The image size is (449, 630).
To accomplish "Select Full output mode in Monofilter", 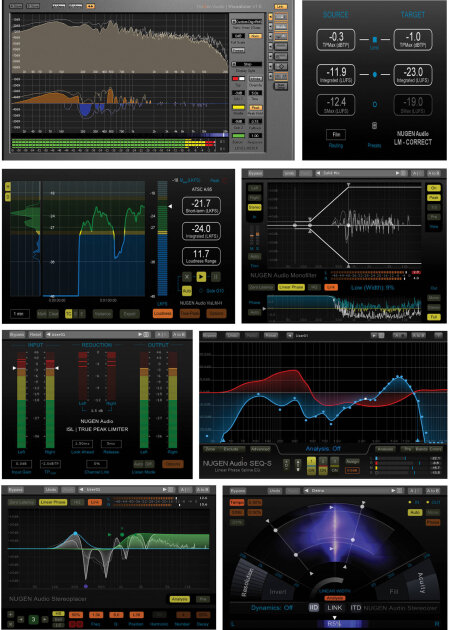I will [x=433, y=317].
